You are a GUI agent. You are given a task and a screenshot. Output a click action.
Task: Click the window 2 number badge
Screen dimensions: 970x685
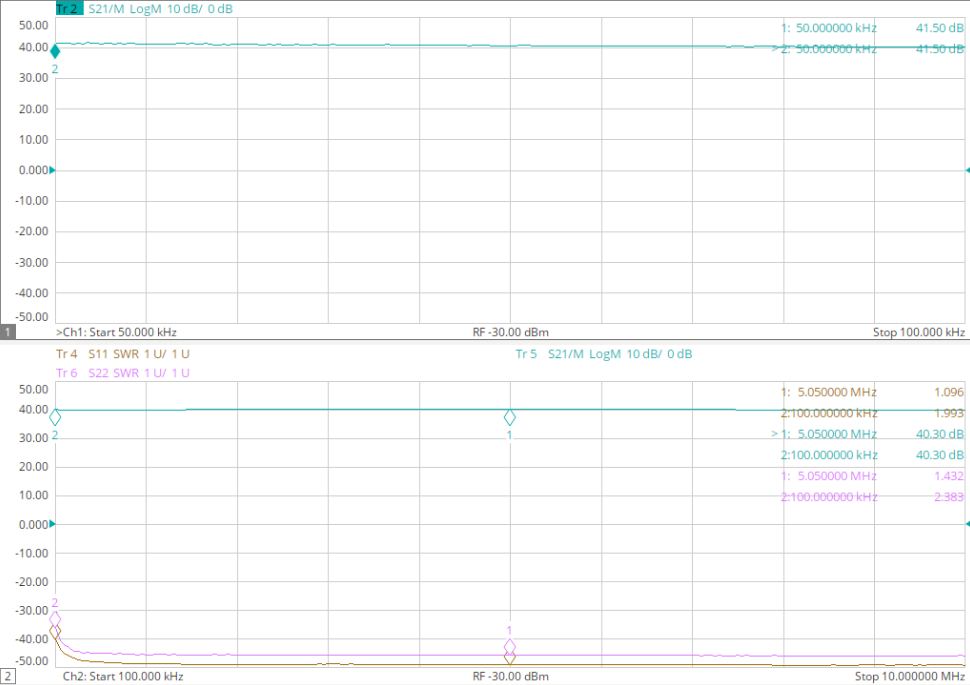point(7,676)
